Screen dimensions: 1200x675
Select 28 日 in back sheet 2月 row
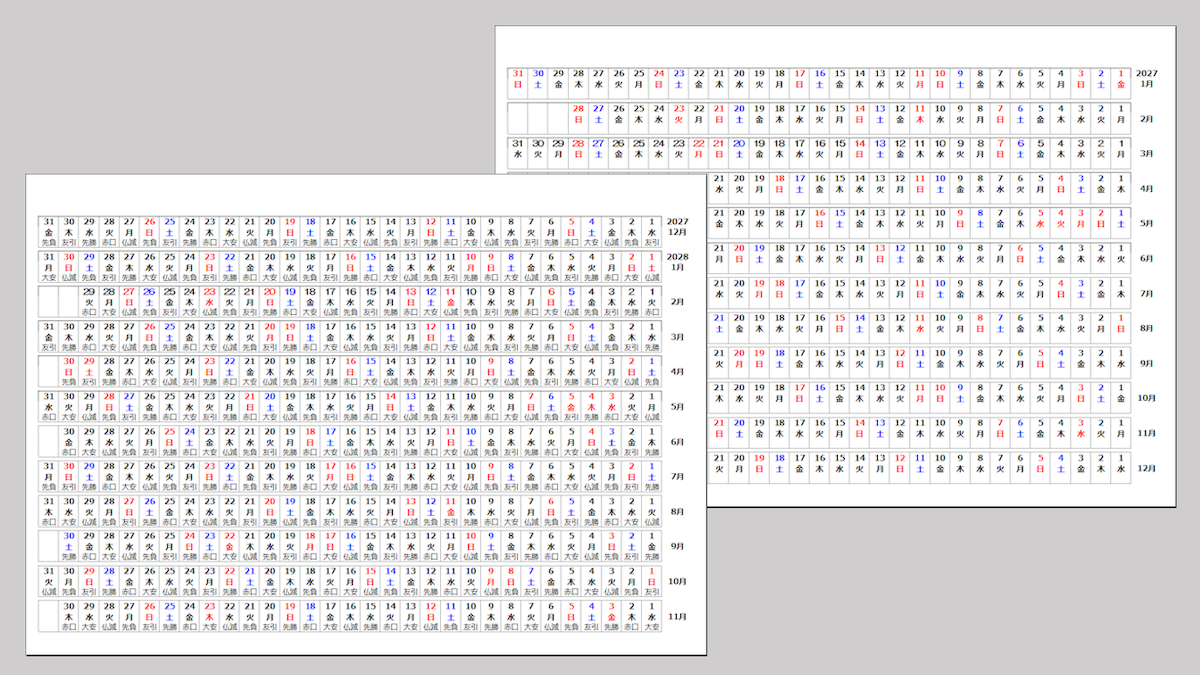[578, 114]
